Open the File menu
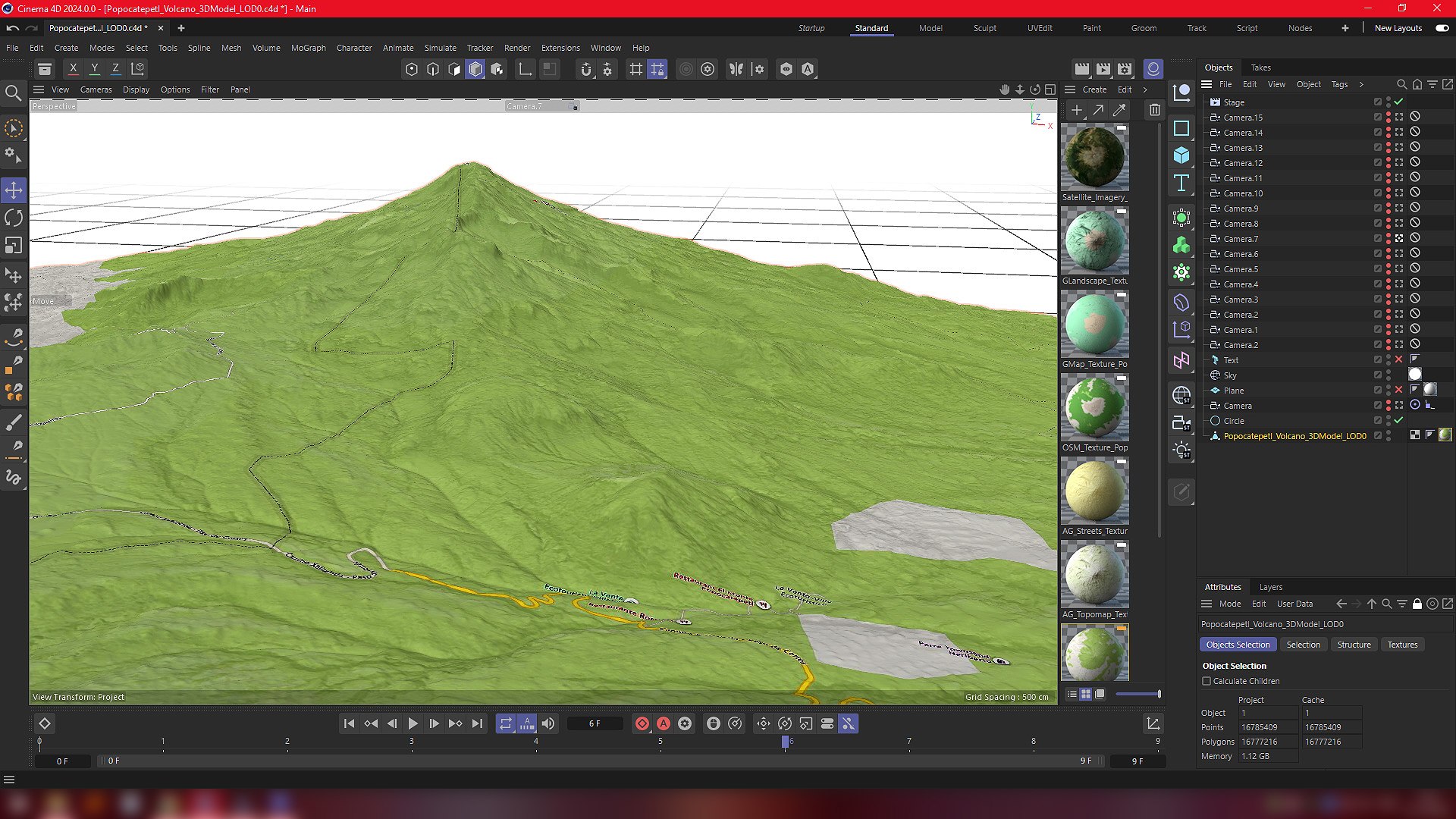1456x819 pixels. pos(12,48)
